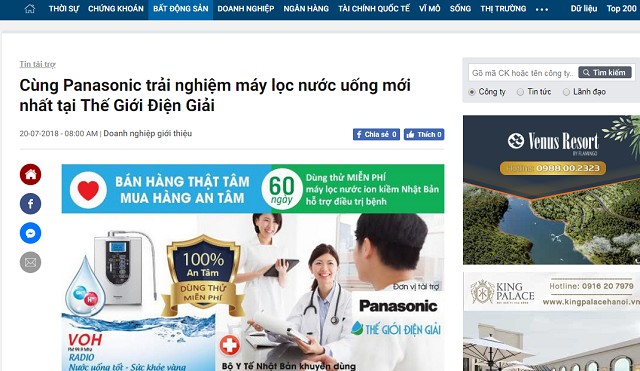Click the red medical cross icon
Viewport: 640px width, 371px height.
229,345
